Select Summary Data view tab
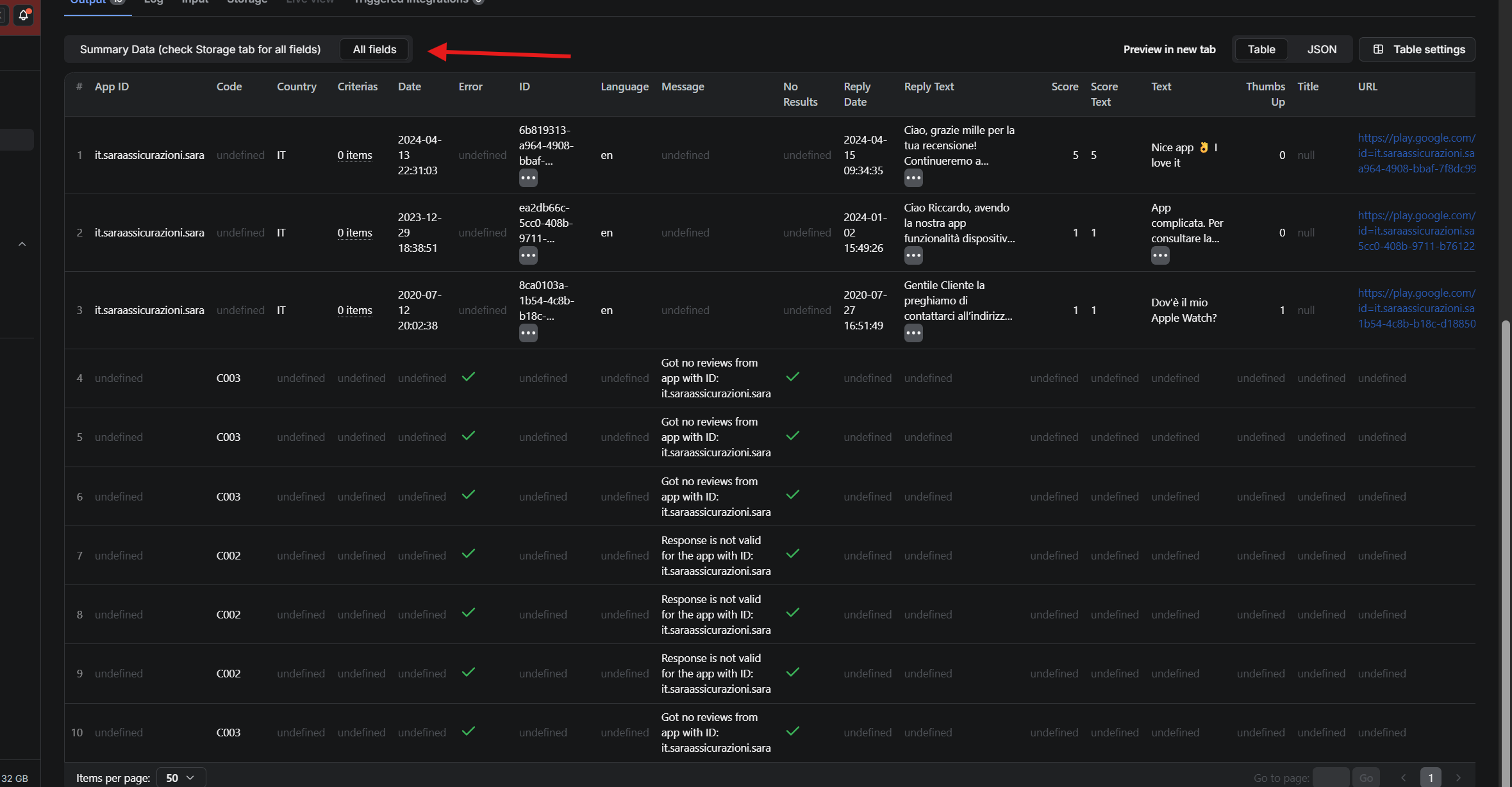The width and height of the screenshot is (1512, 787). coord(200,49)
